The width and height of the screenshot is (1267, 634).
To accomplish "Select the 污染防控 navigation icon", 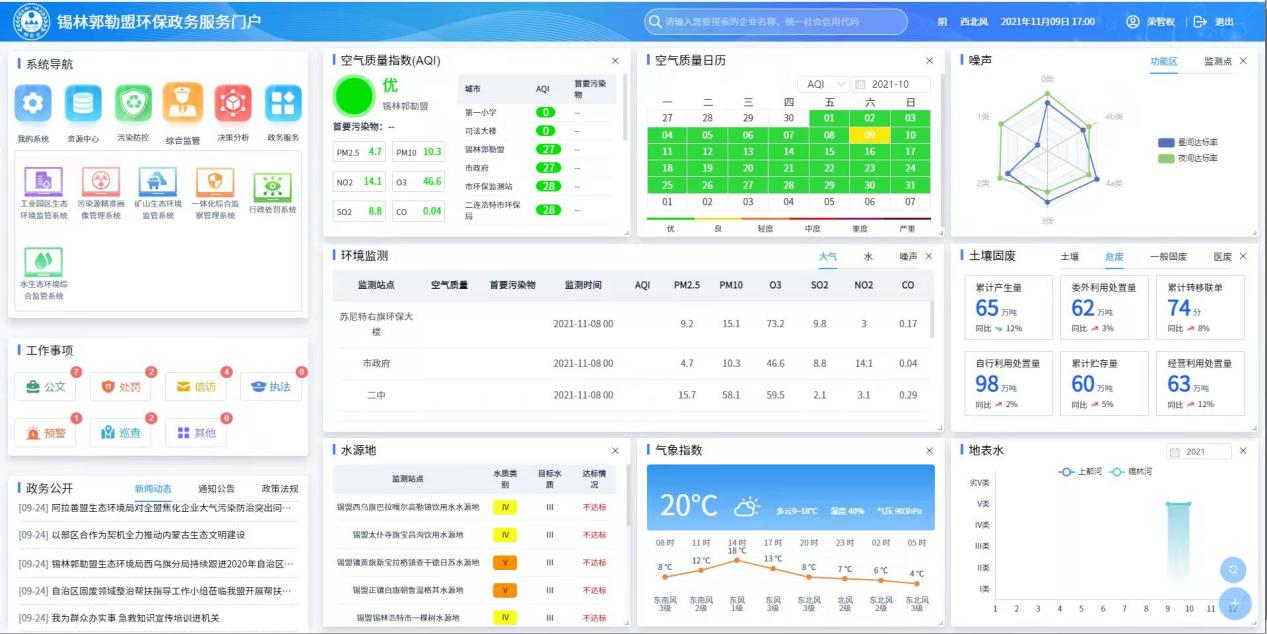I will 133,102.
